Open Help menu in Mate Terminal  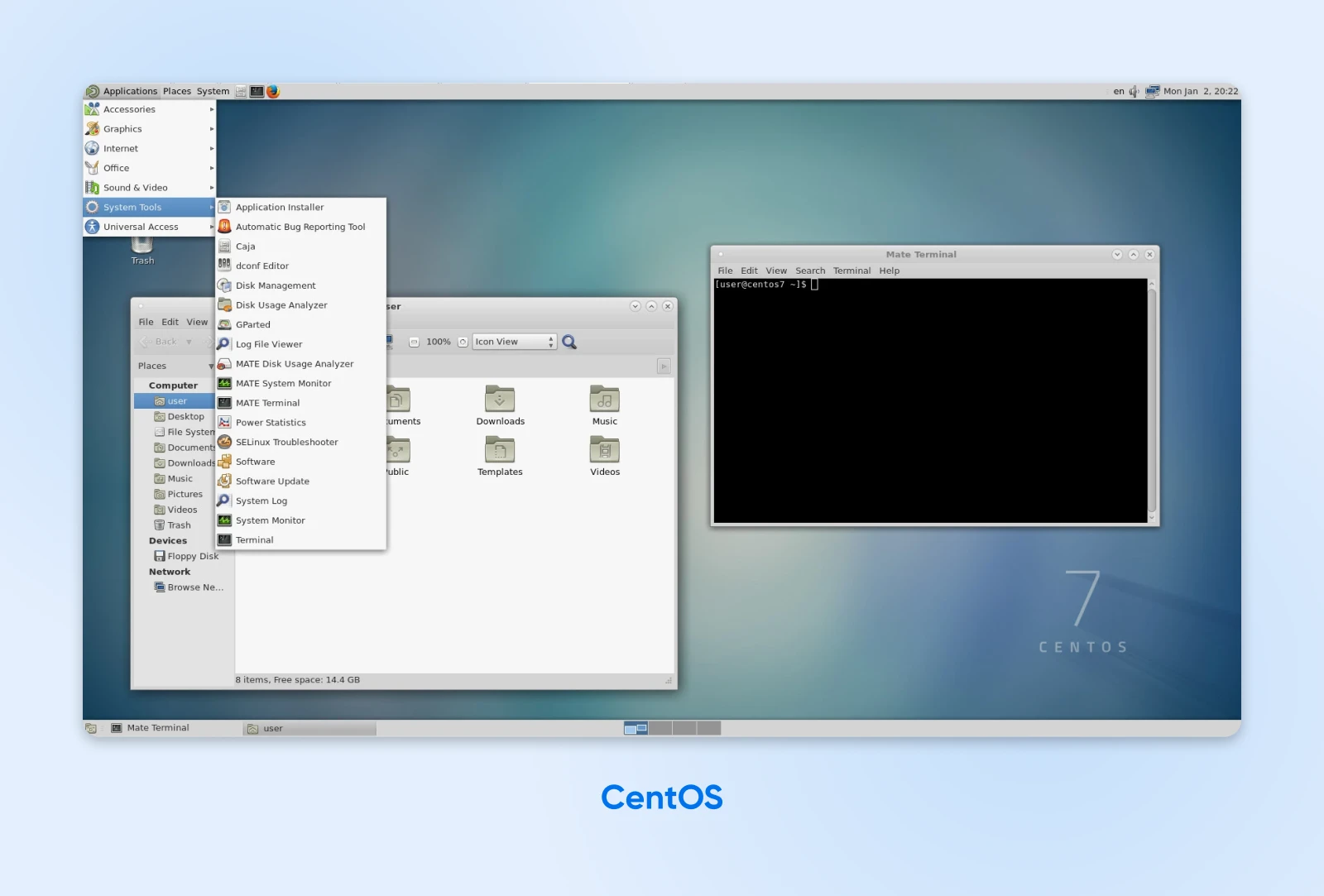tap(889, 271)
